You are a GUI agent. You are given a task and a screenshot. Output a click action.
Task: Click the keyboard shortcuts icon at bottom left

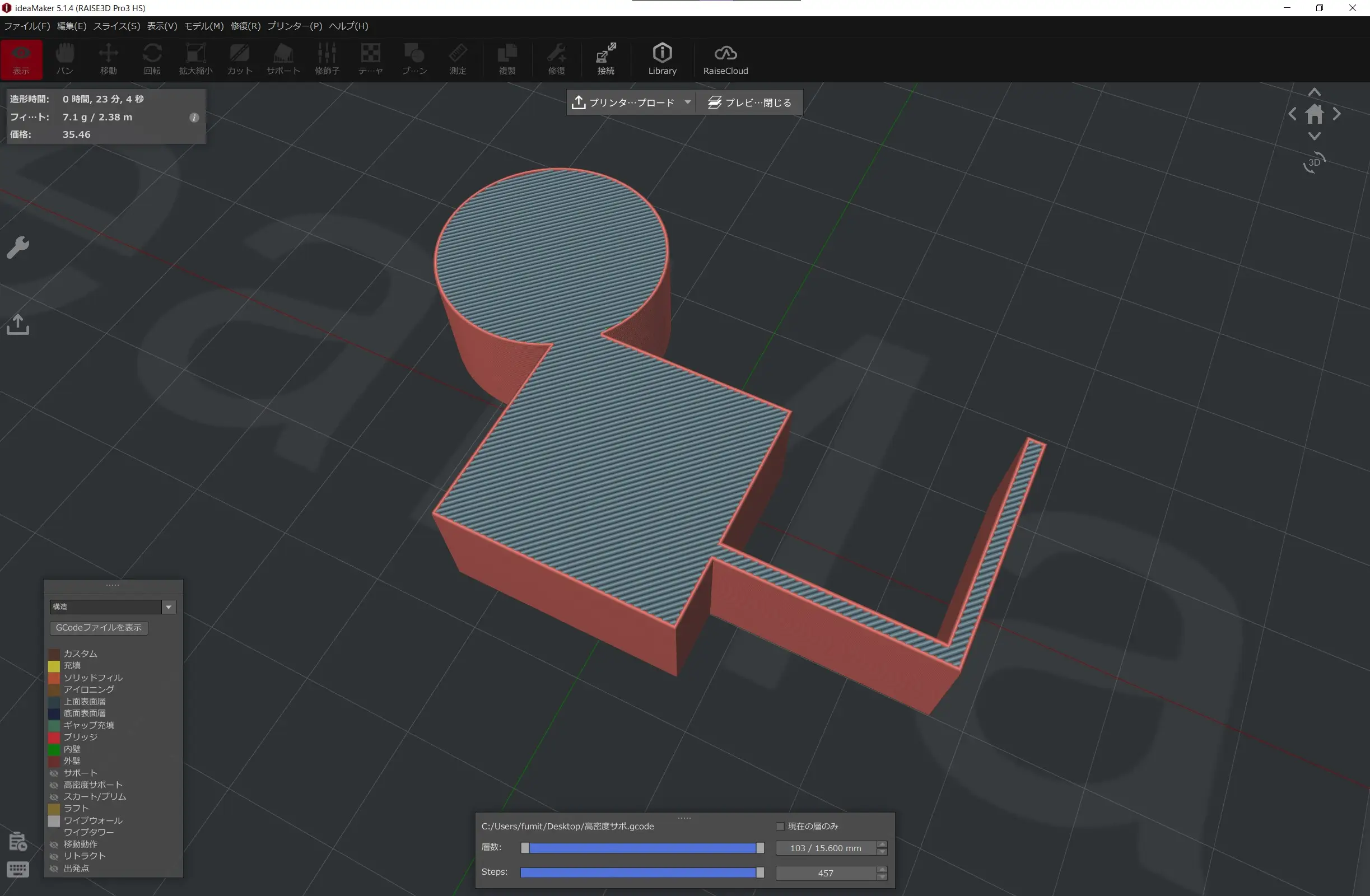[18, 869]
